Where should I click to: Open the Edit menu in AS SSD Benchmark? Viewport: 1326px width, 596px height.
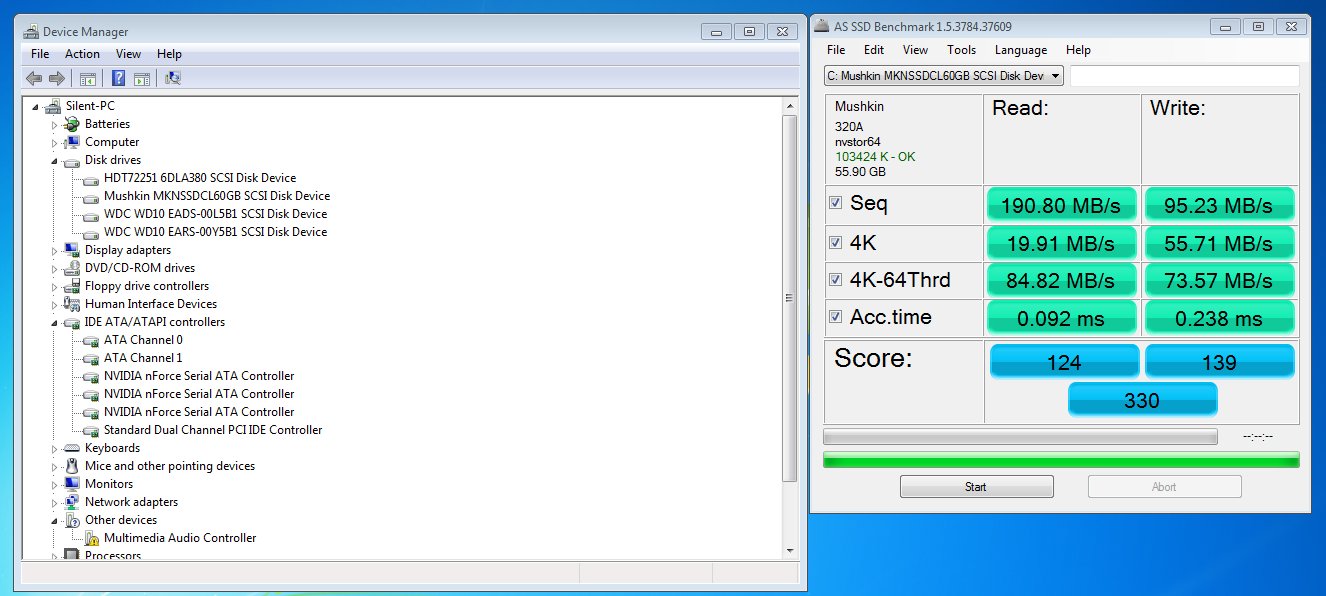pos(874,50)
